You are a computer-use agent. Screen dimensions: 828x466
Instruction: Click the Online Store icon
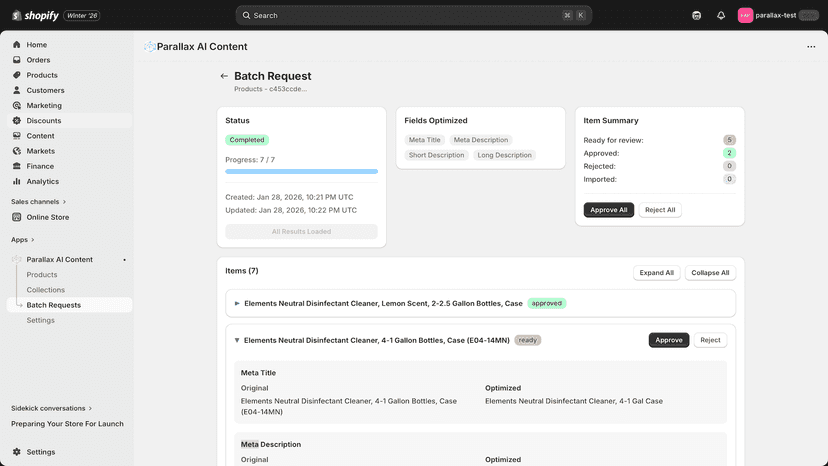[17, 217]
